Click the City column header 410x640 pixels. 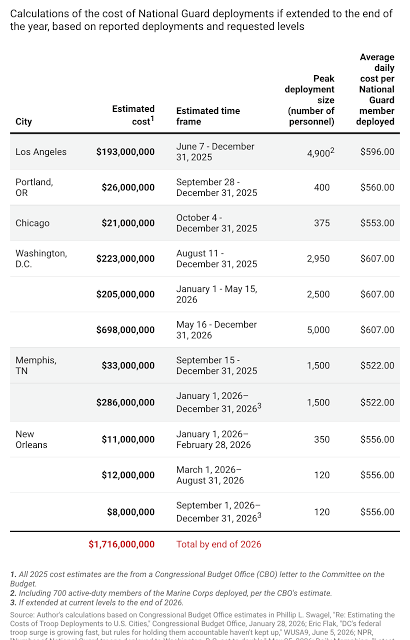pos(24,122)
